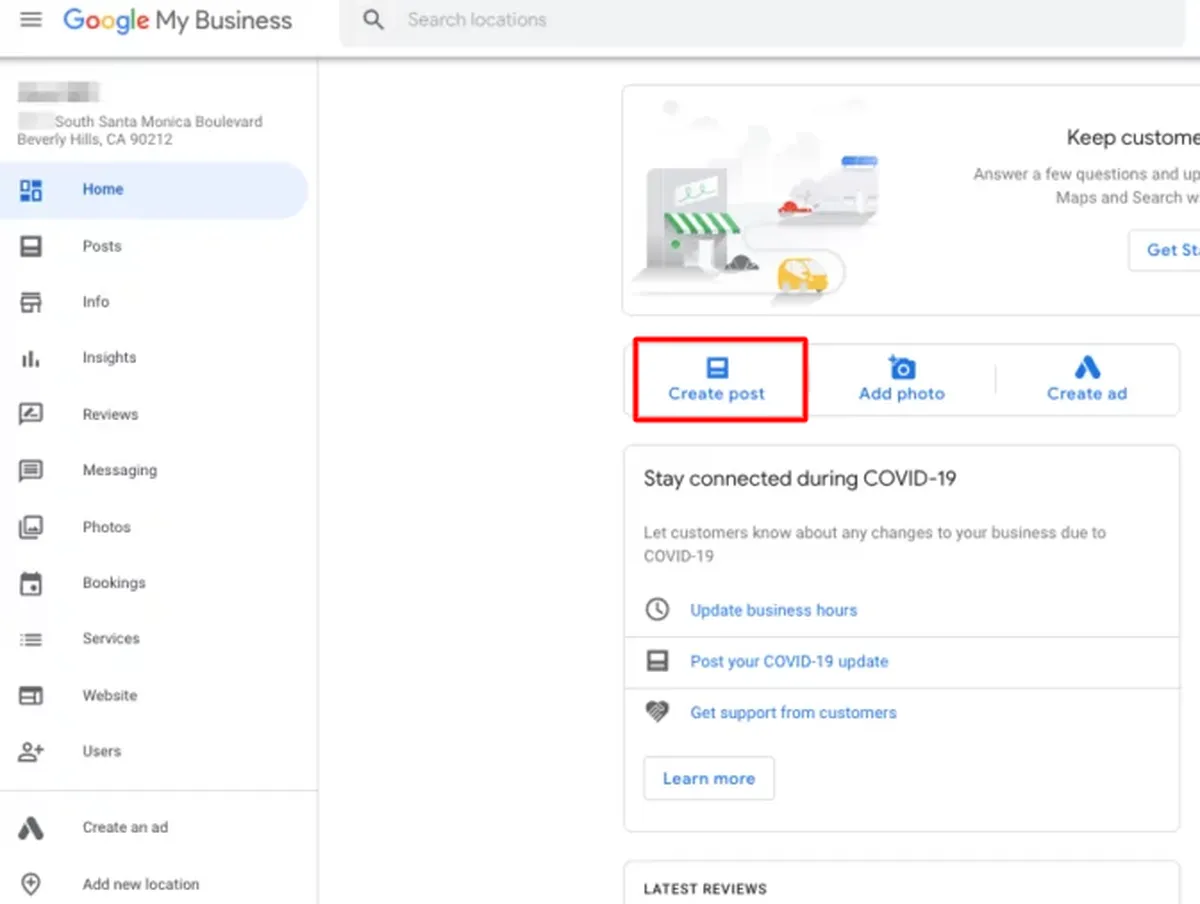
Task: Open Reviews menu item
Action: [x=110, y=414]
